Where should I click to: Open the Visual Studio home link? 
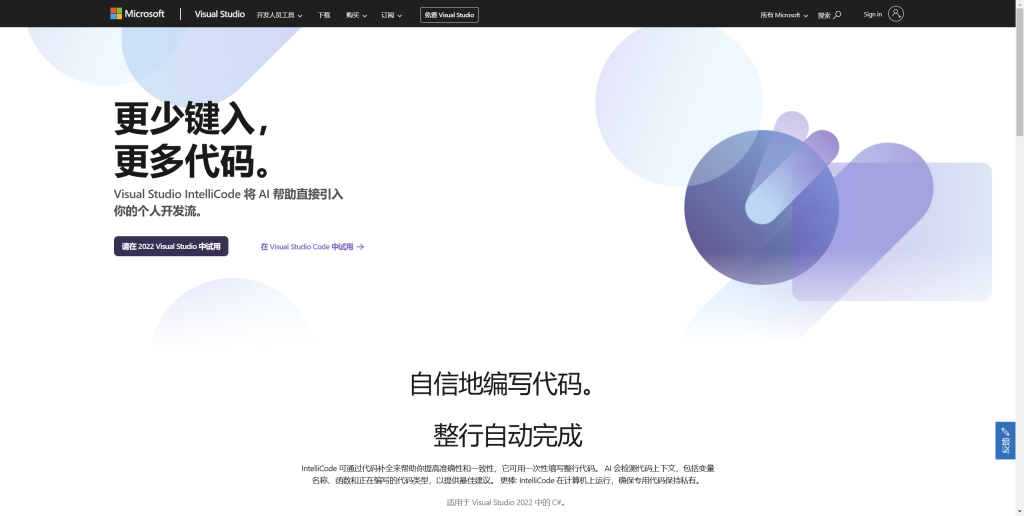tap(219, 14)
